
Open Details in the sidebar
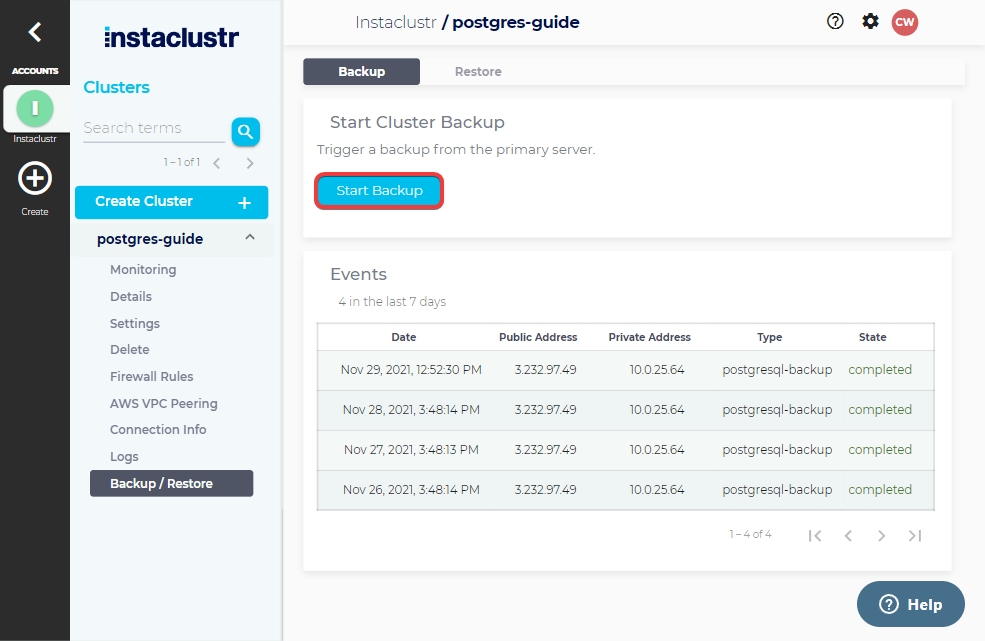coord(131,297)
